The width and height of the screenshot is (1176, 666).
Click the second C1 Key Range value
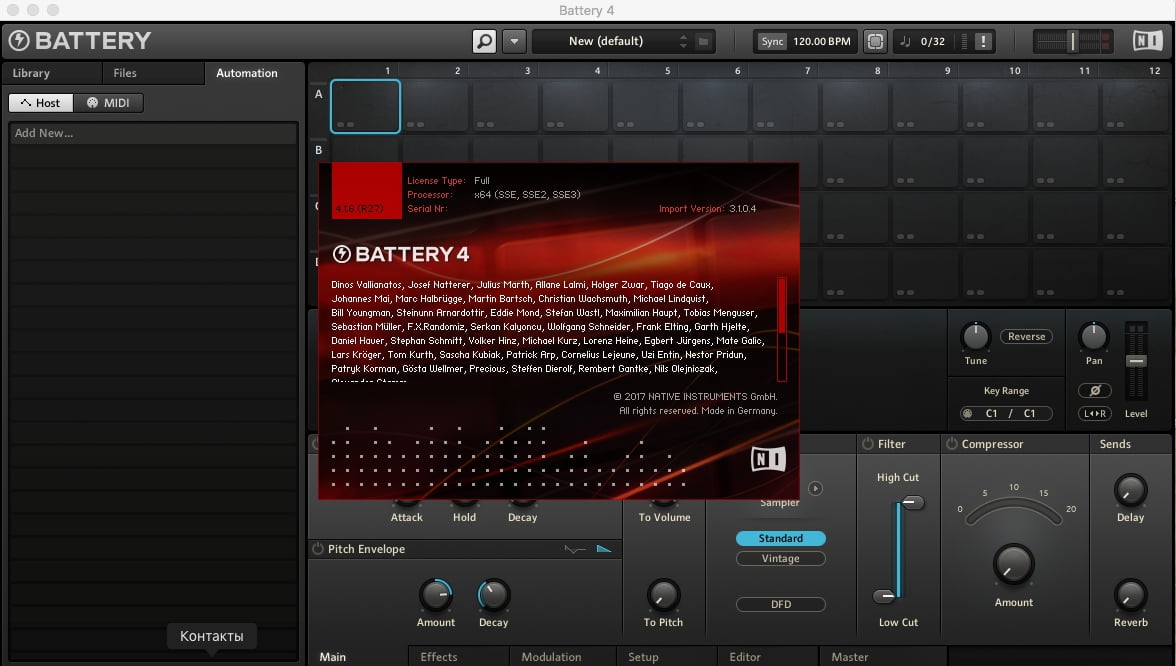click(x=1029, y=413)
